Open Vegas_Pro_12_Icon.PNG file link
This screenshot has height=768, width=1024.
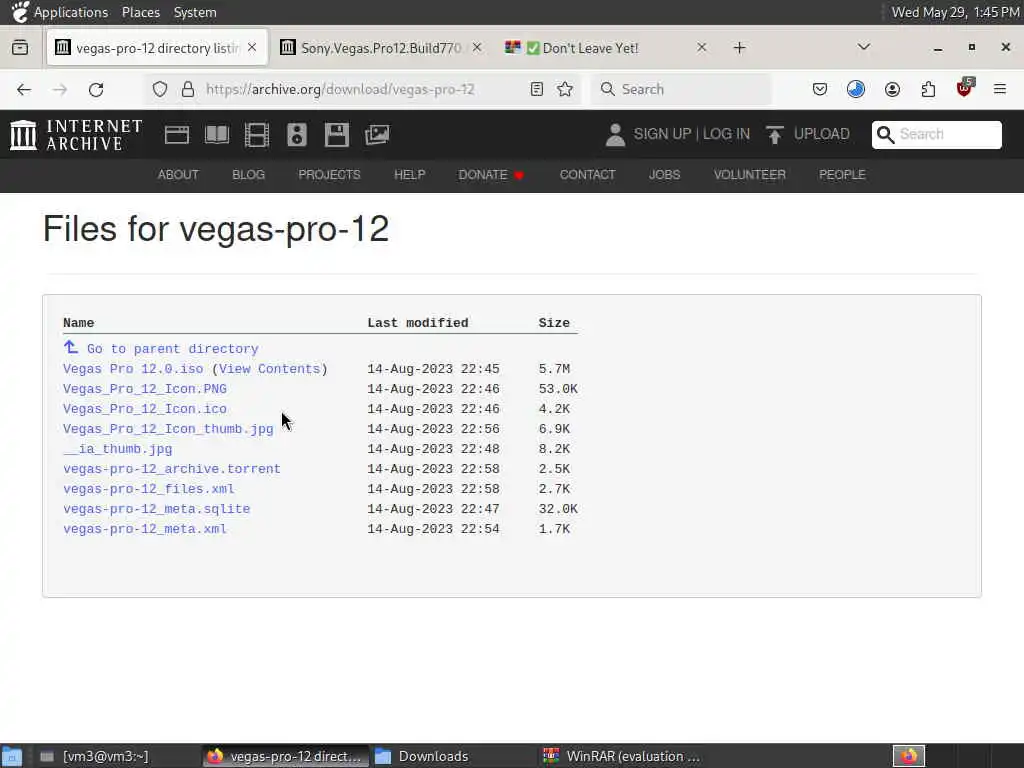[145, 389]
